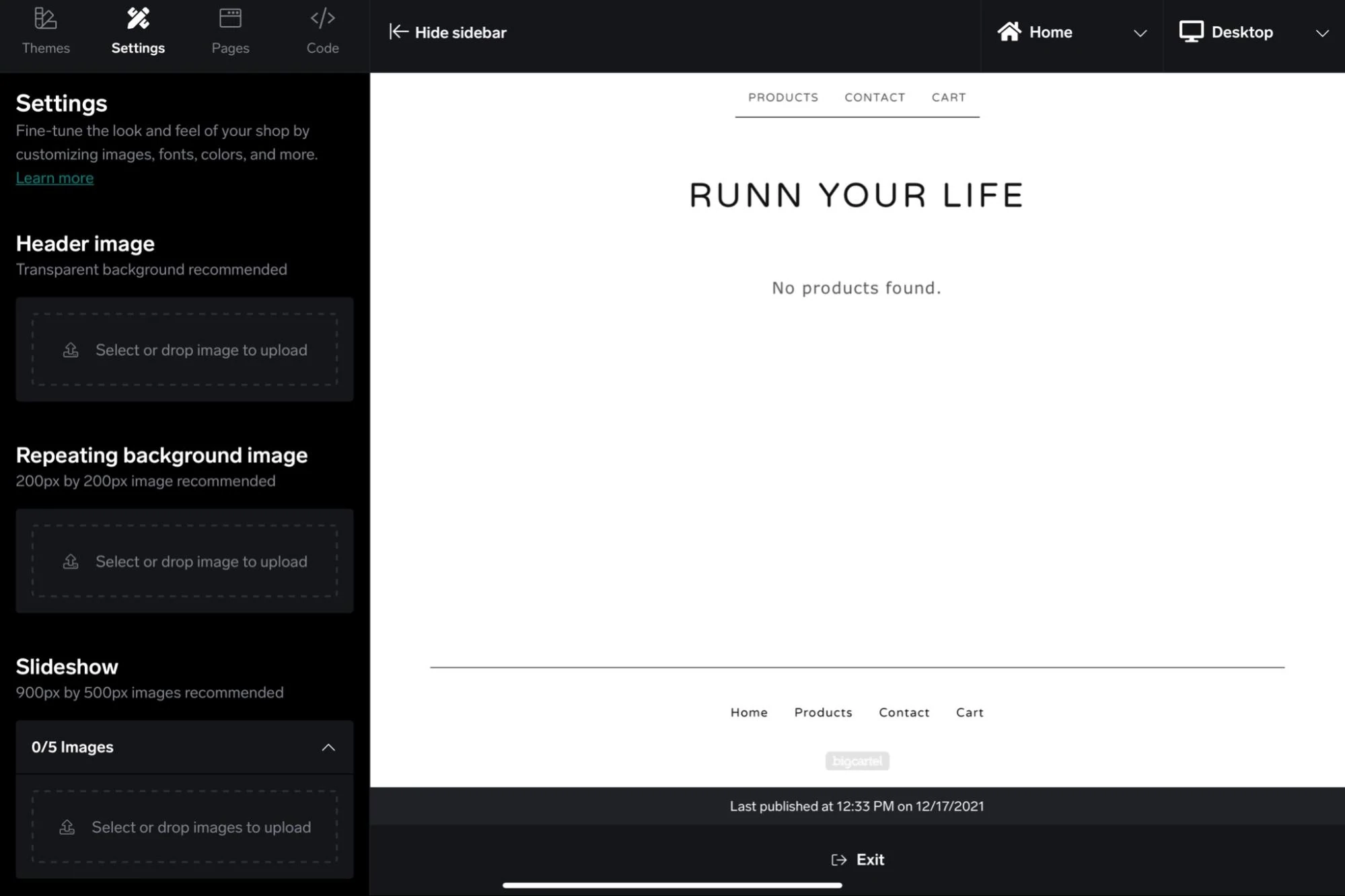Click the bigcartel footer badge
The height and width of the screenshot is (896, 1345).
click(857, 761)
